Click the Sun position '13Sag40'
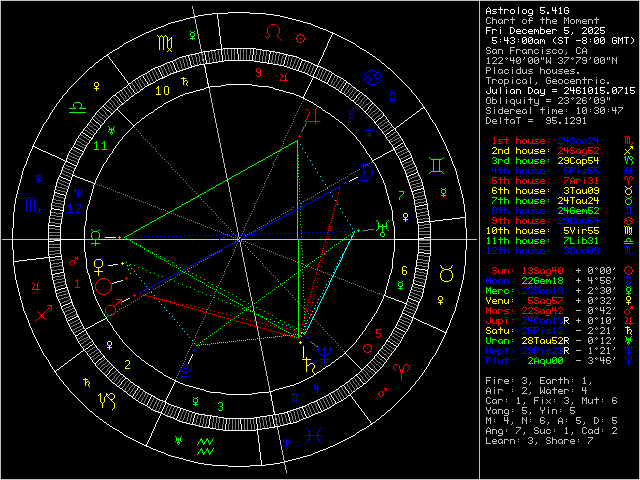640x480 pixels. (x=542, y=271)
